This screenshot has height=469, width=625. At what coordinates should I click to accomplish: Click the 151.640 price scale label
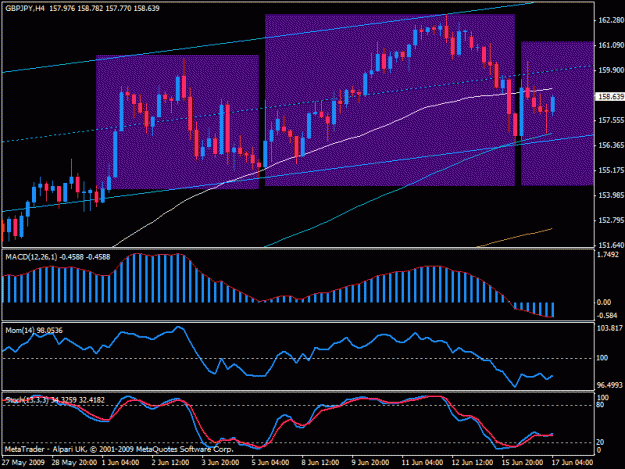611,245
